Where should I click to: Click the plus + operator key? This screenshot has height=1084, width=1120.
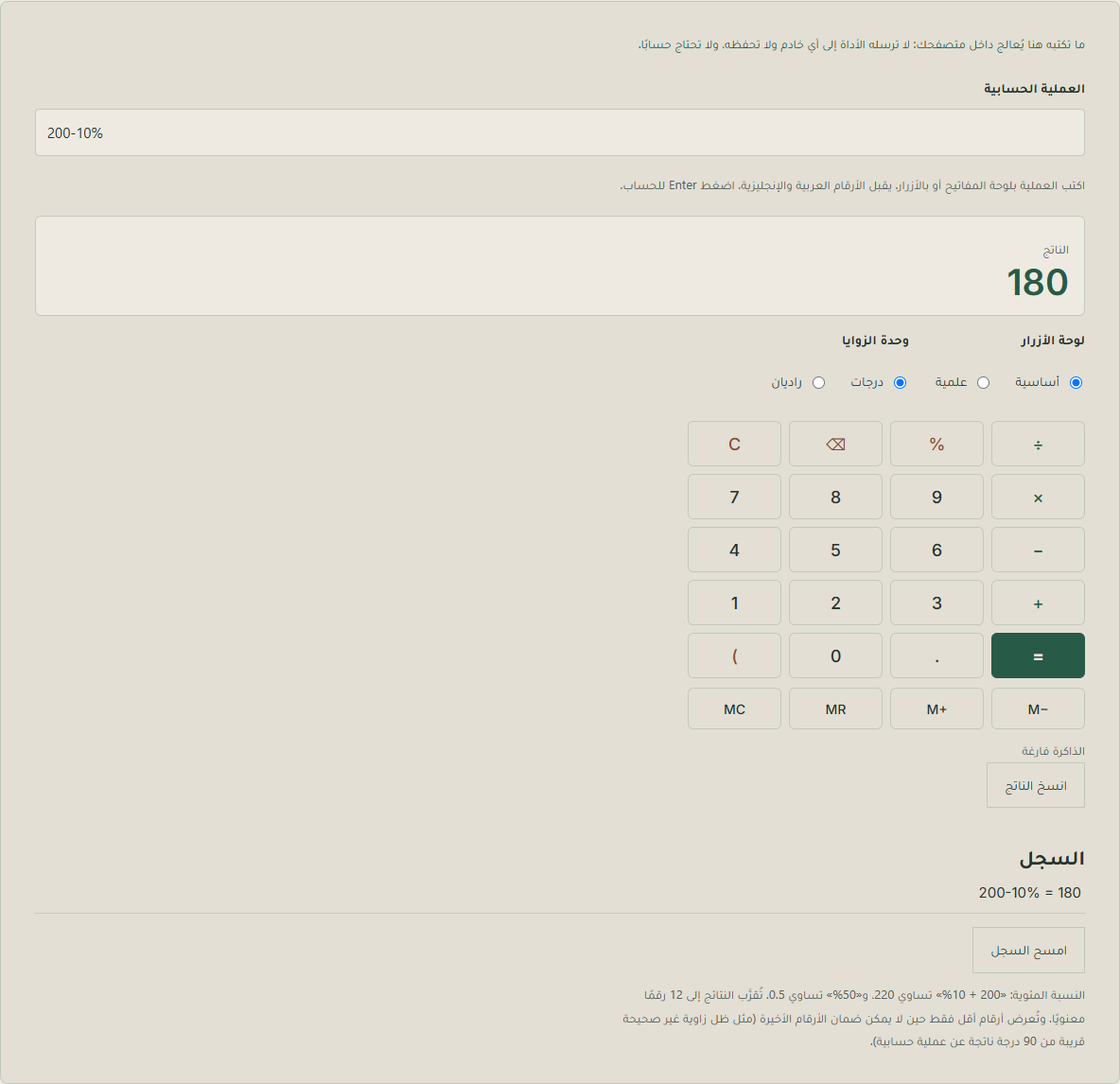(1038, 603)
